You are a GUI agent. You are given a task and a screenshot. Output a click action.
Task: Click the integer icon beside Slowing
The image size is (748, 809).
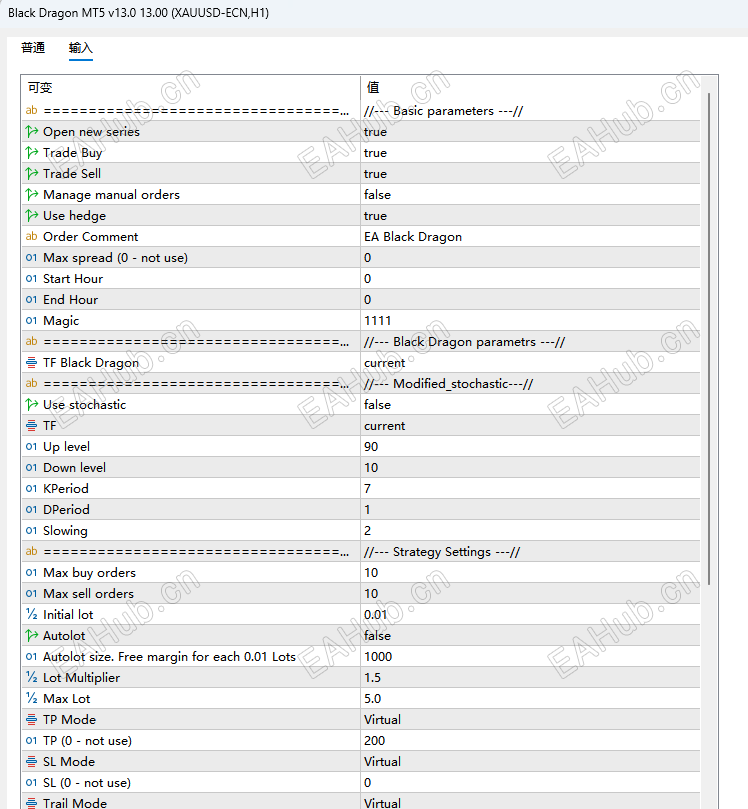click(31, 530)
